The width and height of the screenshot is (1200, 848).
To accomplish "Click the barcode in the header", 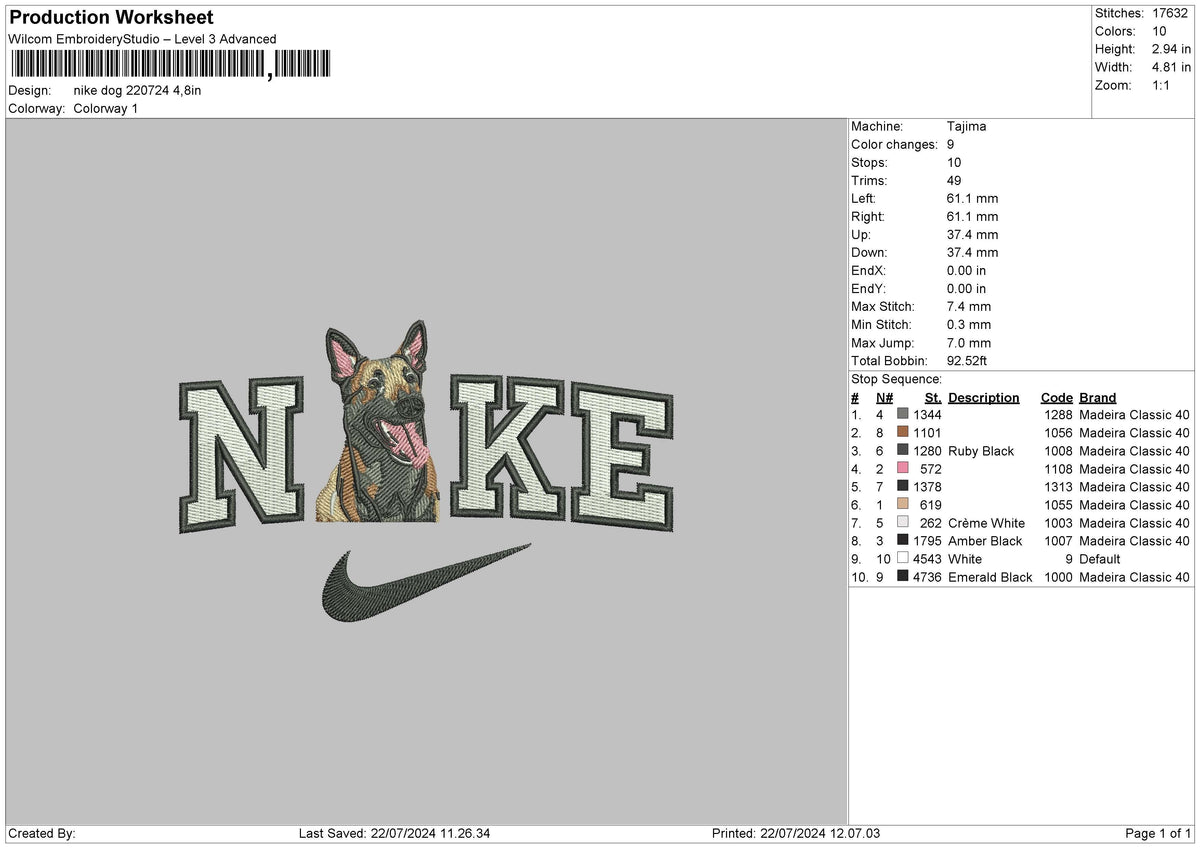I will [169, 65].
